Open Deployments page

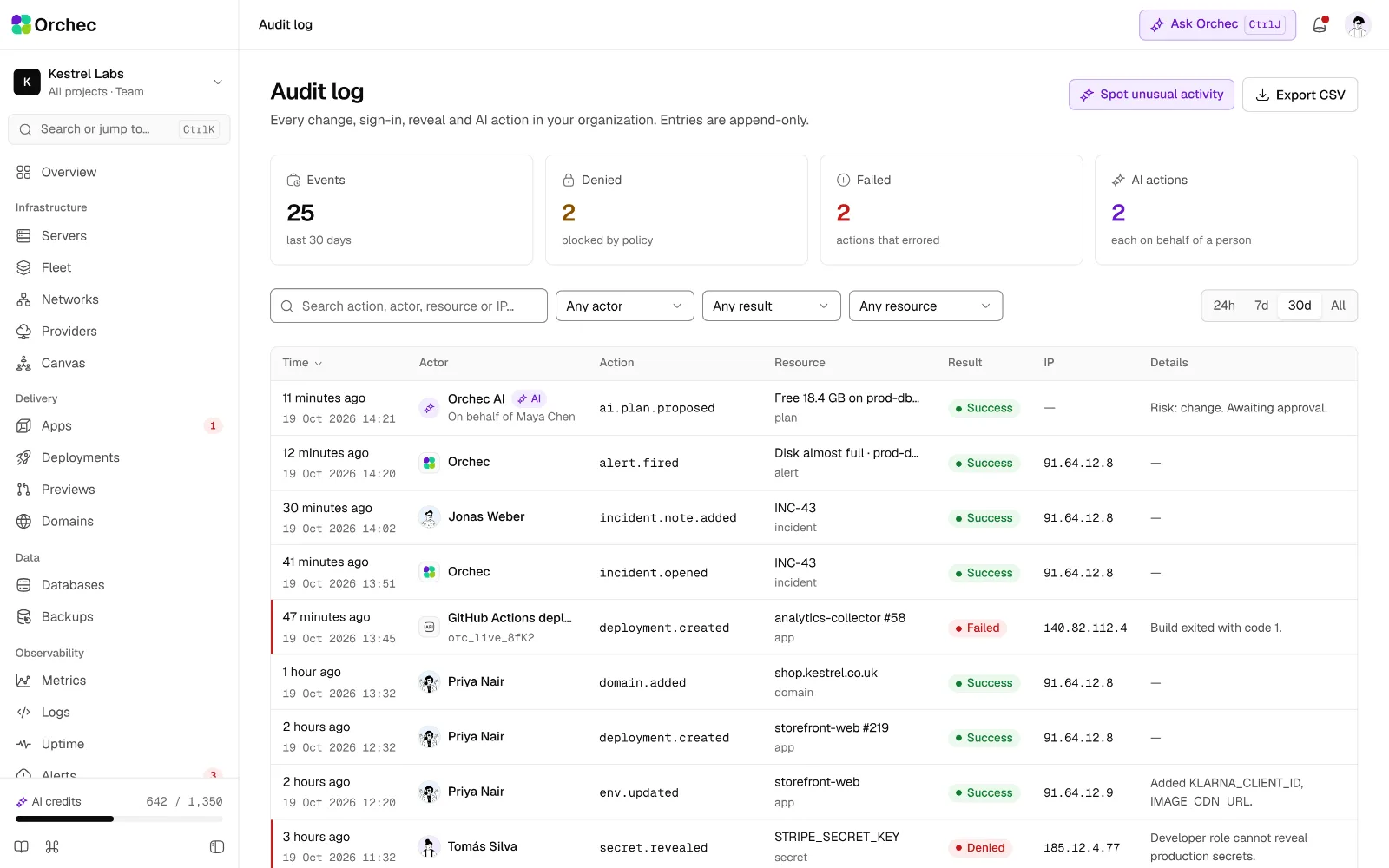(119, 457)
